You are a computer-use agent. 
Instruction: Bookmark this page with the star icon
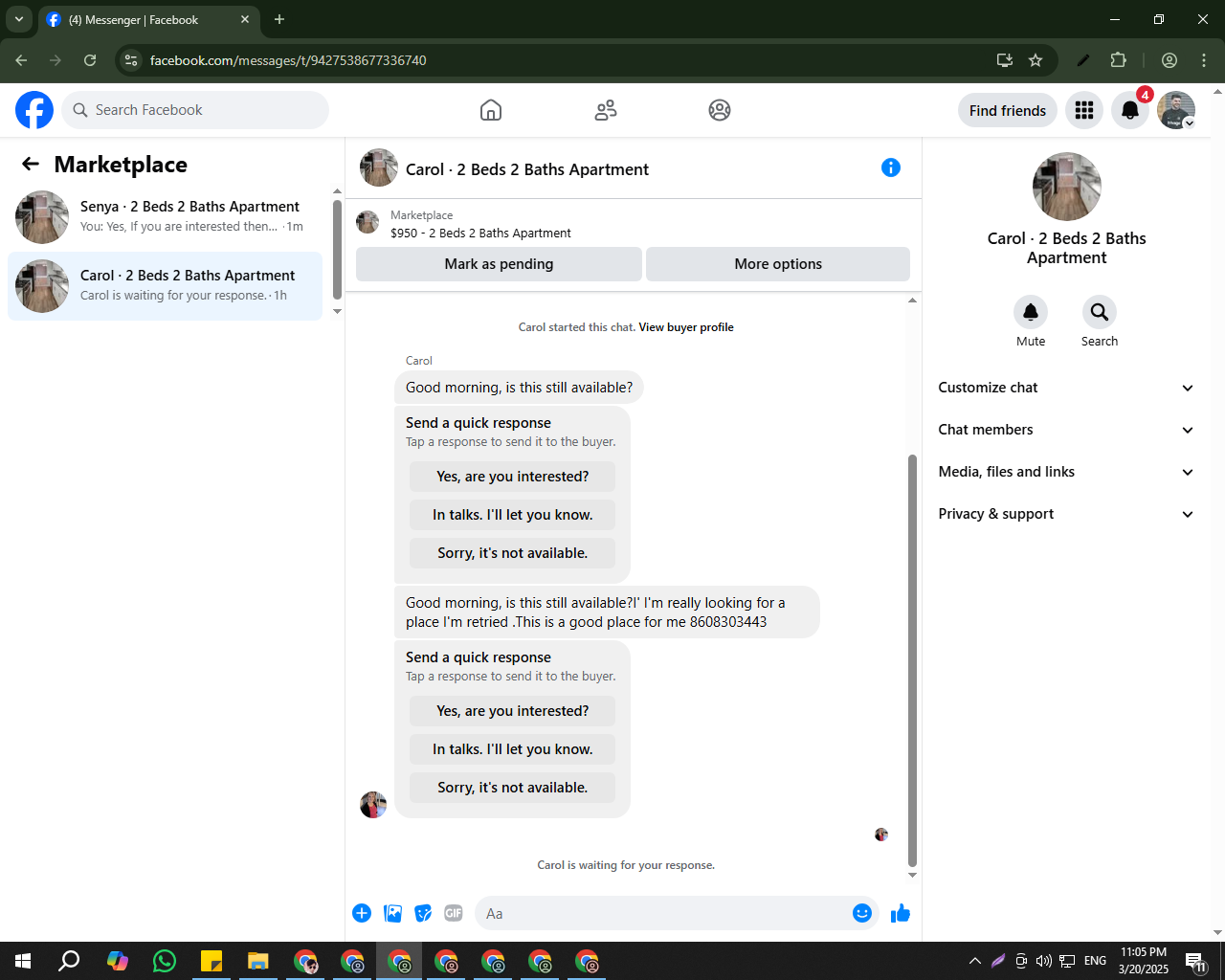pos(1036,60)
